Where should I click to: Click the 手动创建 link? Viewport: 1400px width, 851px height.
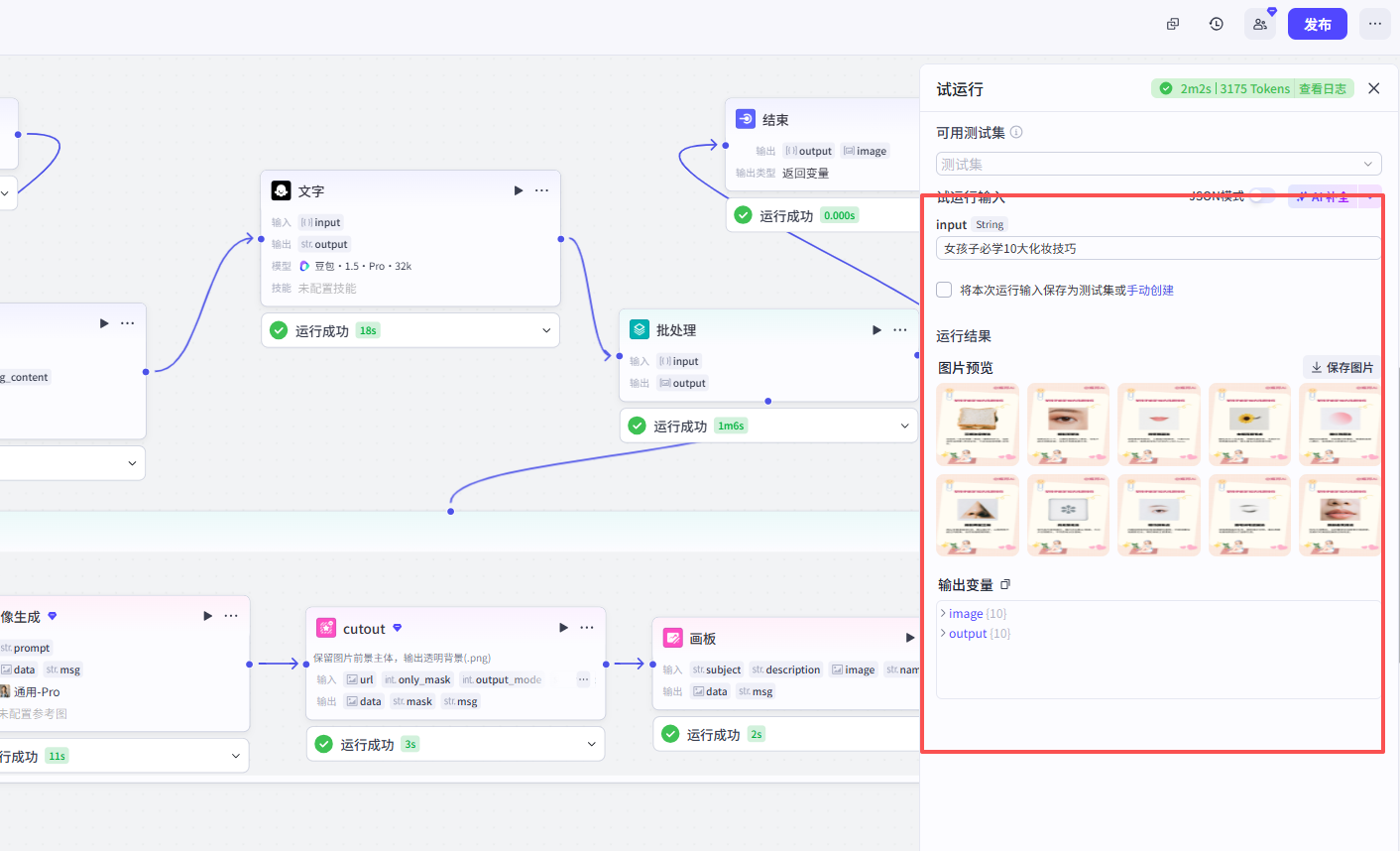coord(1150,290)
